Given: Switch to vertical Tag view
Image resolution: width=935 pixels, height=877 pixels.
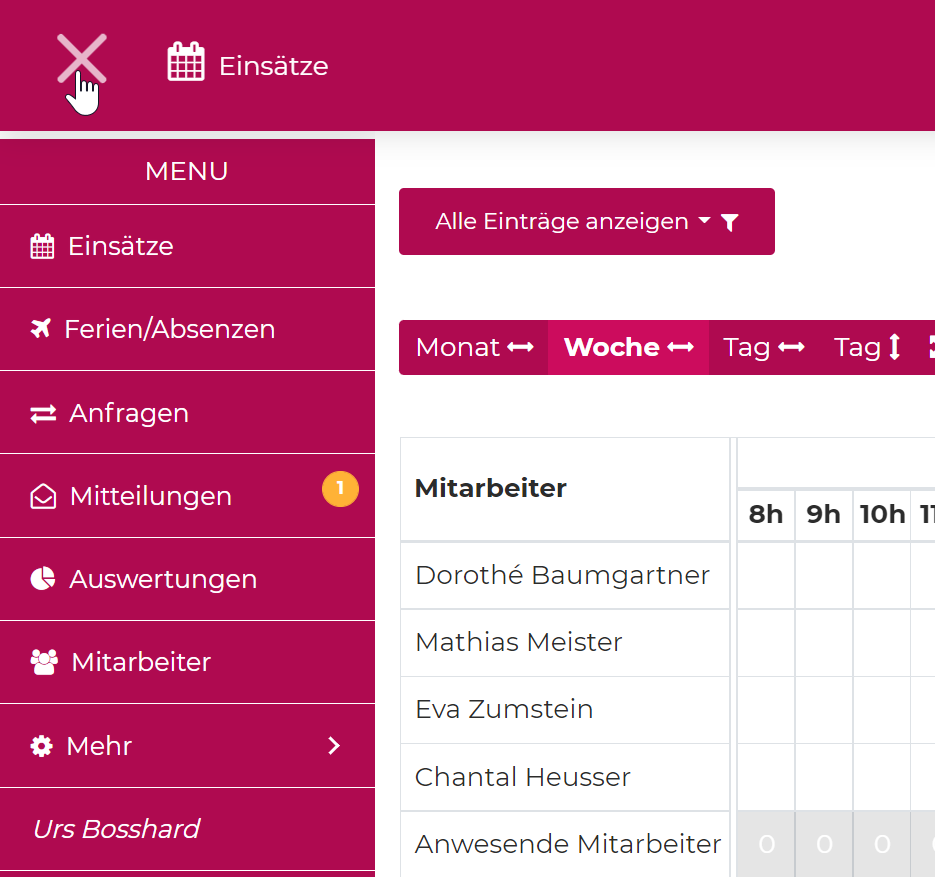Looking at the screenshot, I should pos(867,347).
